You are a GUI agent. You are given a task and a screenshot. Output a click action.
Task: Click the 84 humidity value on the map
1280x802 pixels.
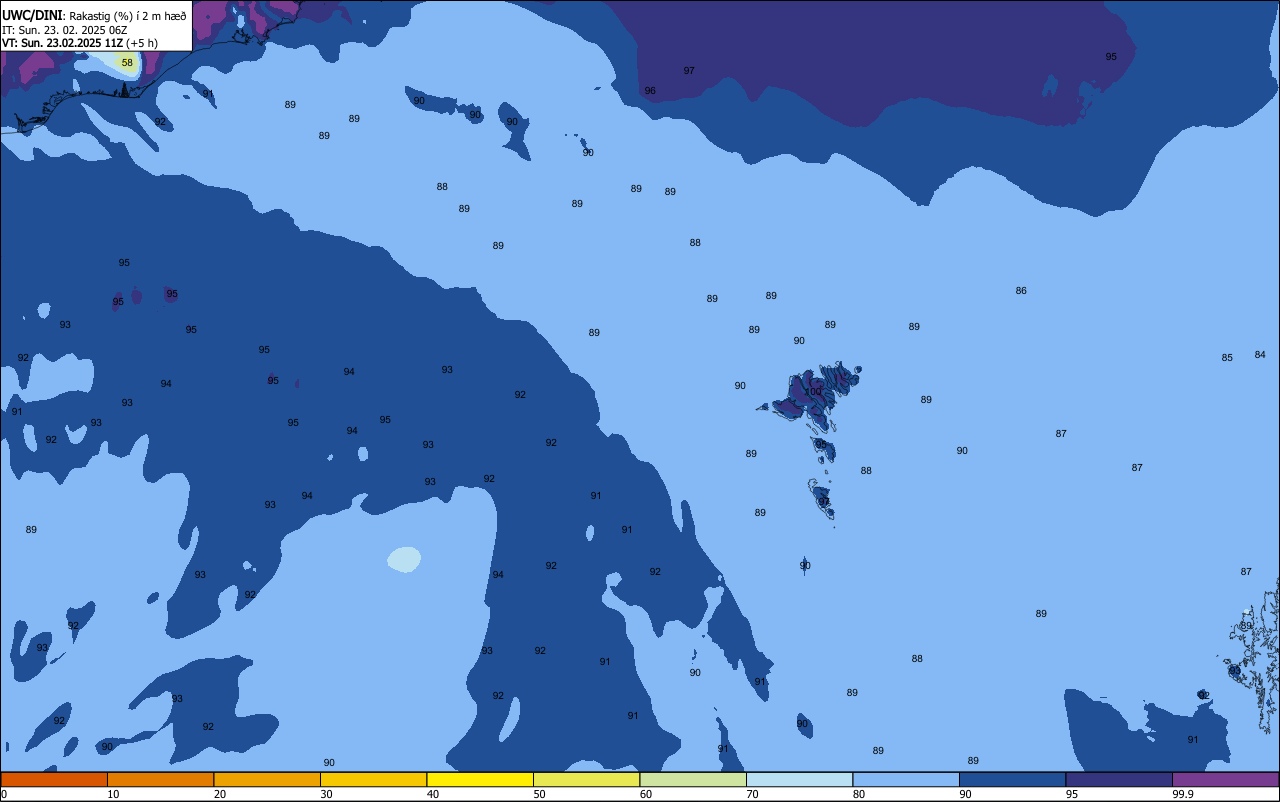click(1260, 354)
